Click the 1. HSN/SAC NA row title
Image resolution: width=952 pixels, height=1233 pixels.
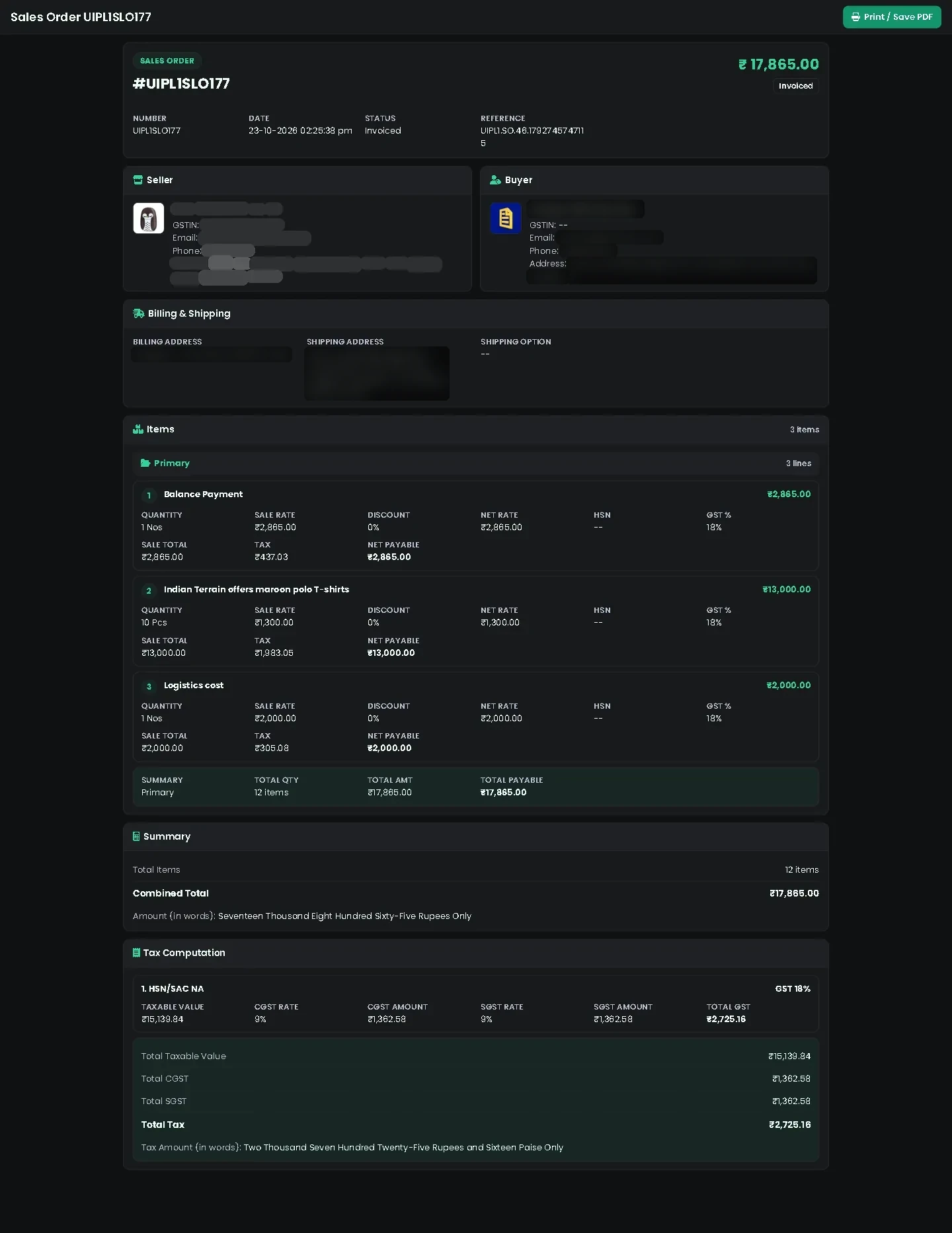173,989
